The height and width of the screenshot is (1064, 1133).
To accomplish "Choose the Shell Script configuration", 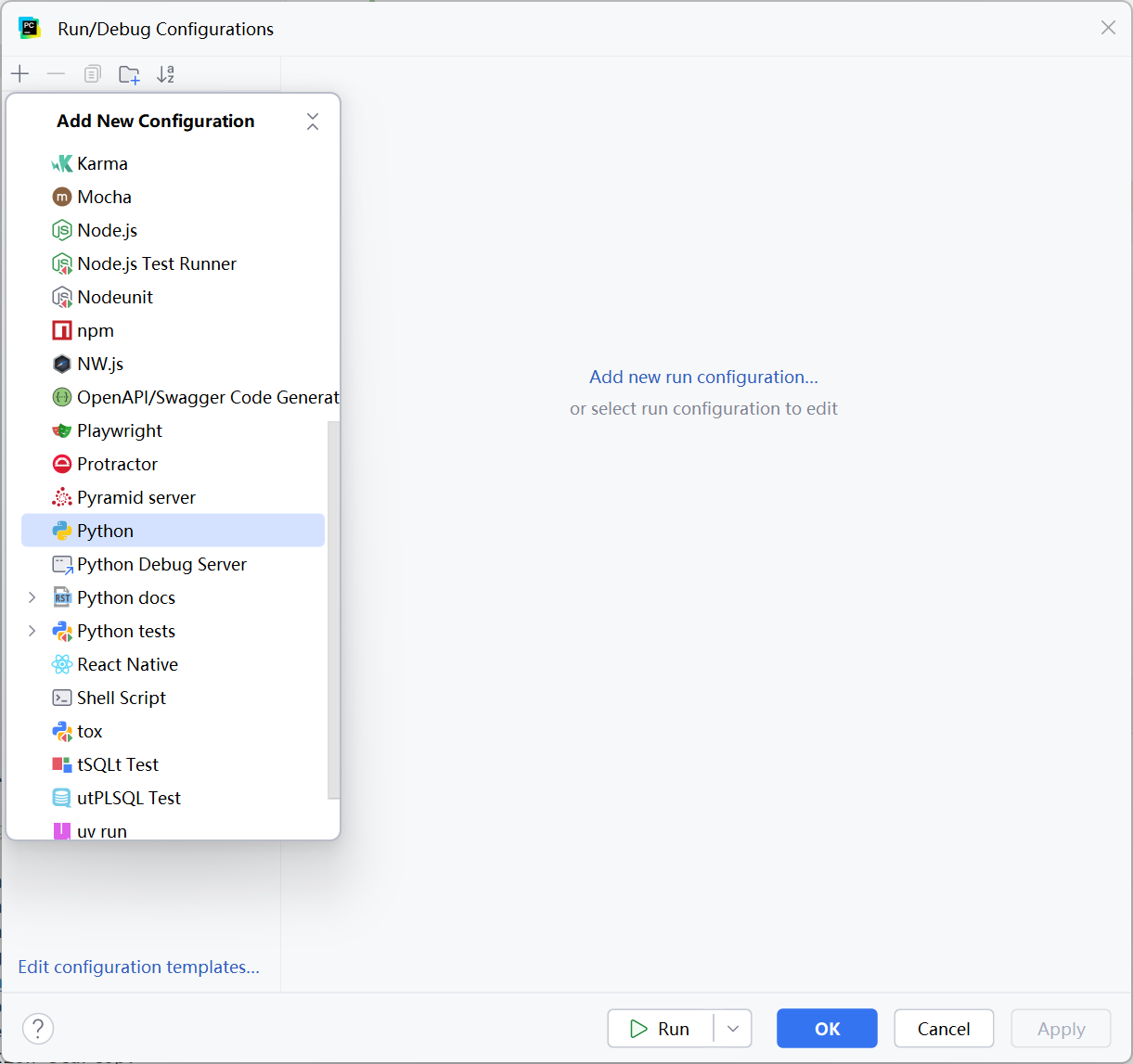I will (121, 698).
